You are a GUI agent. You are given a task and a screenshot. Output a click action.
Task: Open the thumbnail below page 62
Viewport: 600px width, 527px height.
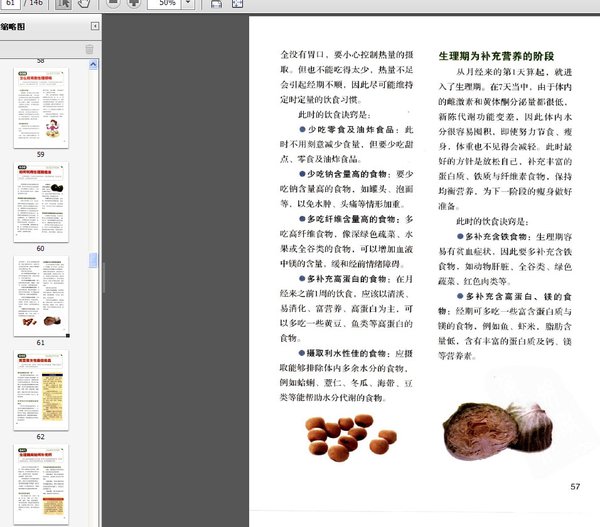41,485
